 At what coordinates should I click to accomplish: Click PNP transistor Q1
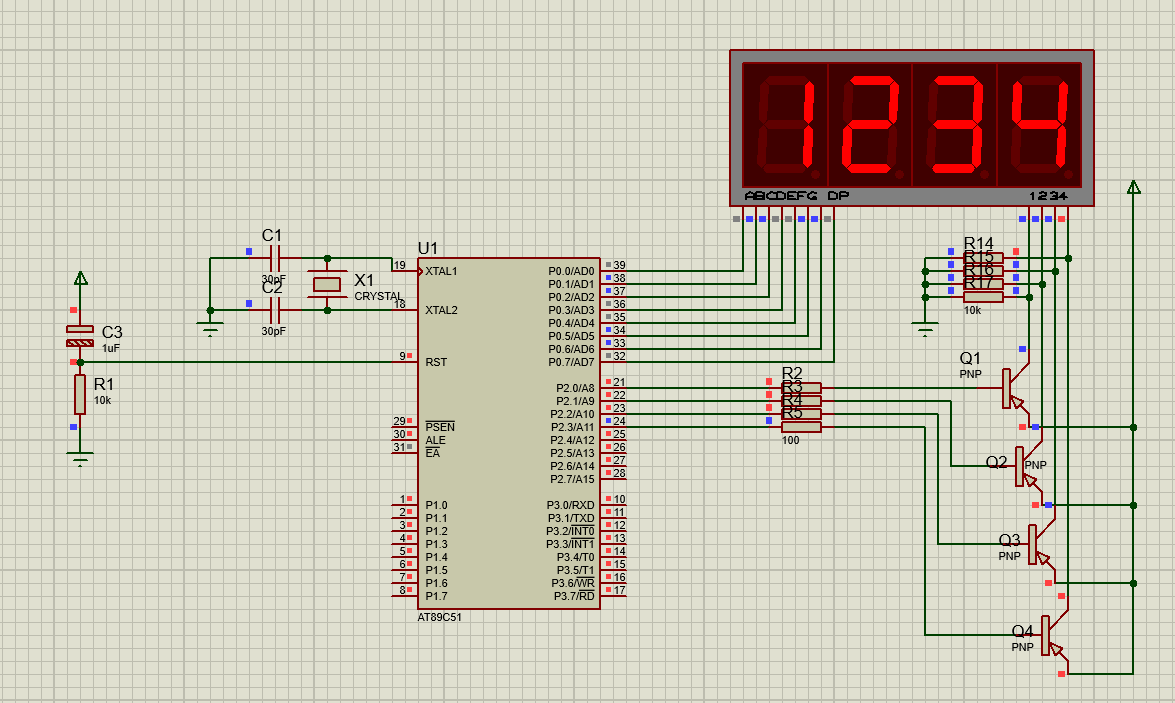pyautogui.click(x=1010, y=388)
